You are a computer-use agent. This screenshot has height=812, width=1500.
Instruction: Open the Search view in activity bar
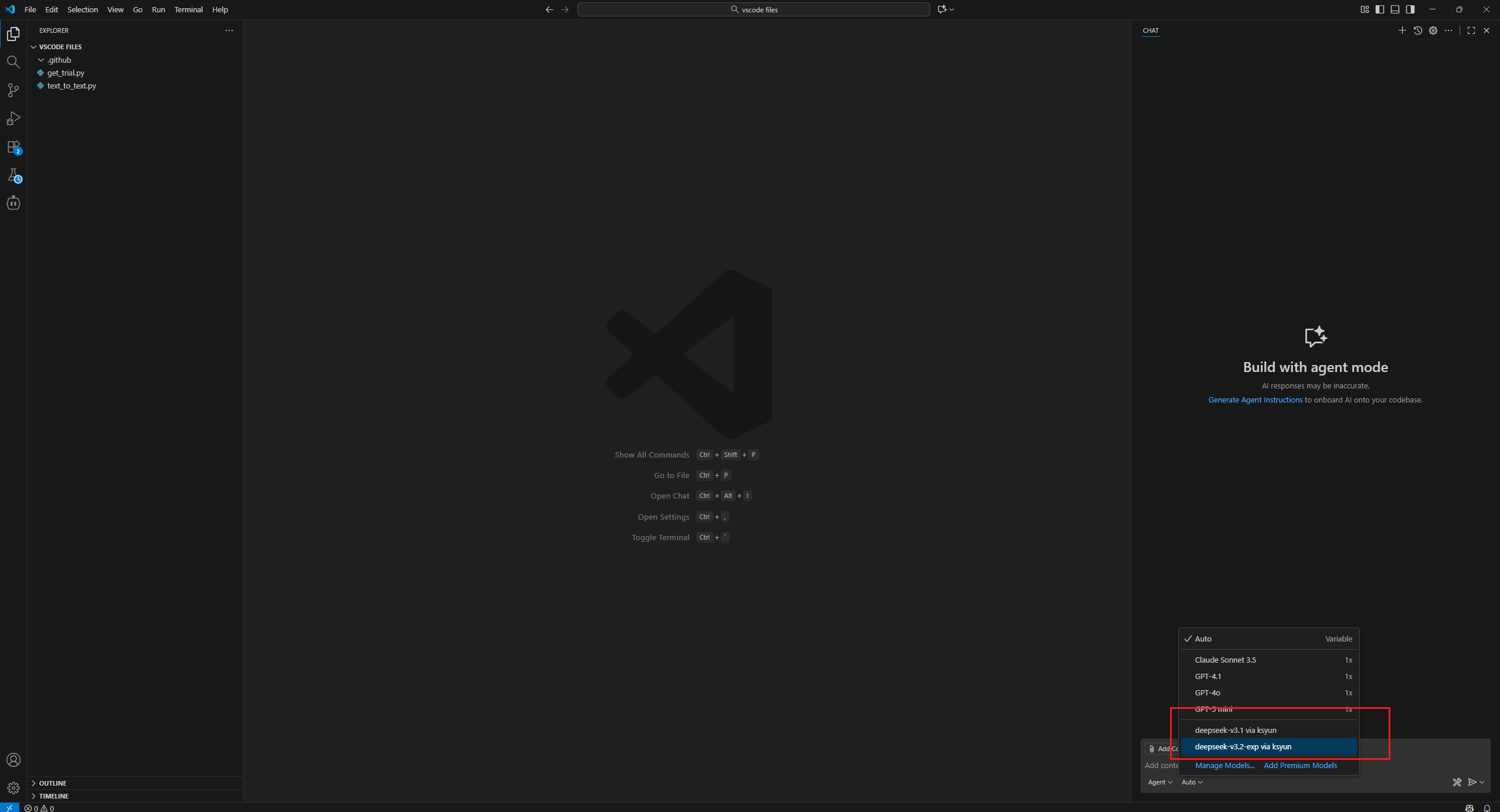[x=13, y=62]
